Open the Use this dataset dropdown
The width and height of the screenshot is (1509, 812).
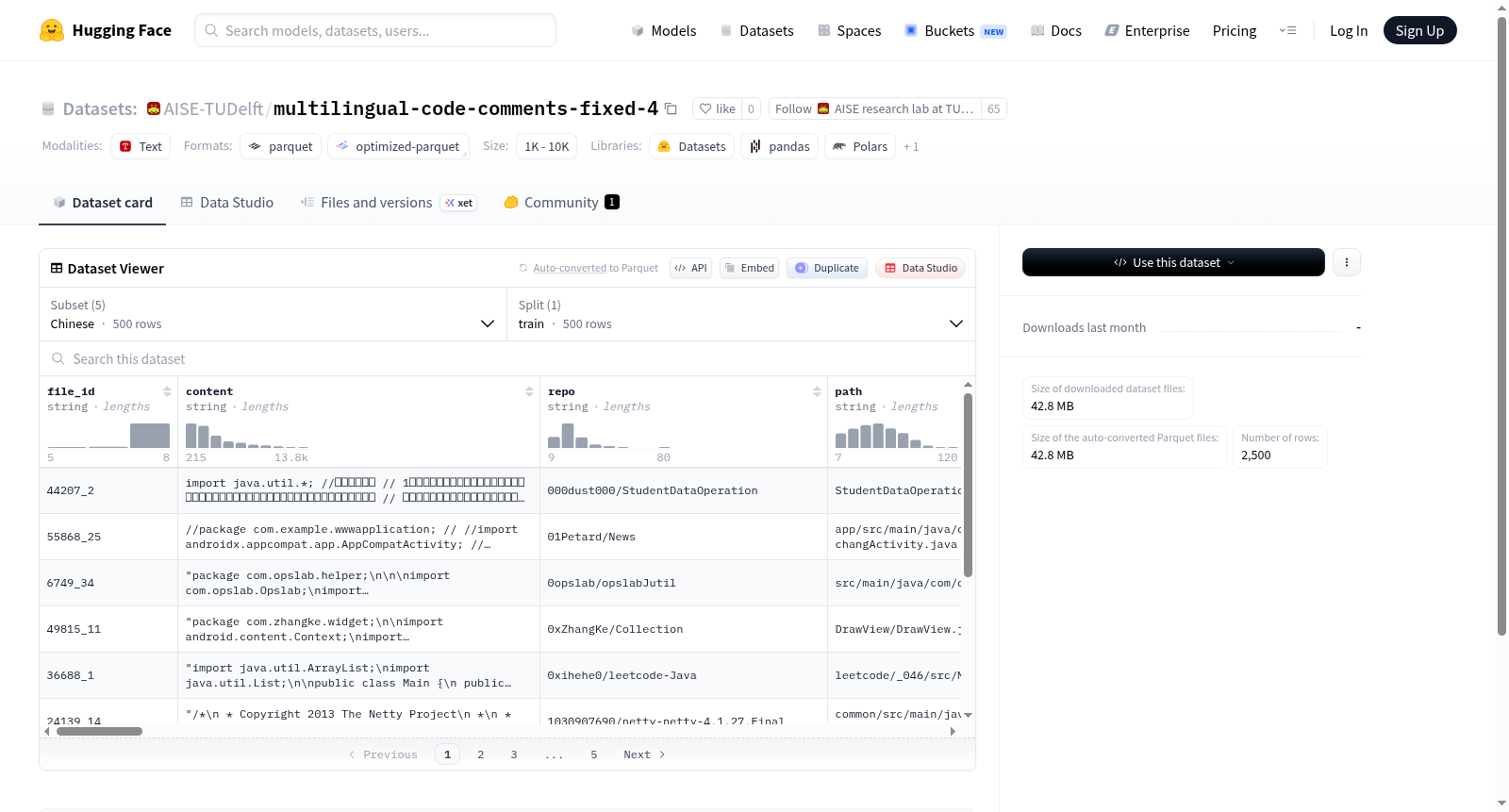click(x=1173, y=262)
